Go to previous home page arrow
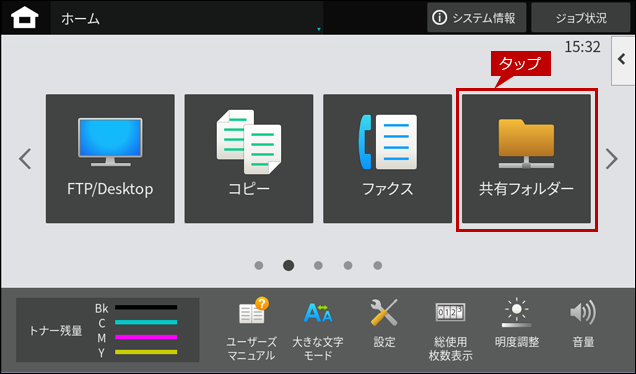This screenshot has width=636, height=374. click(25, 159)
